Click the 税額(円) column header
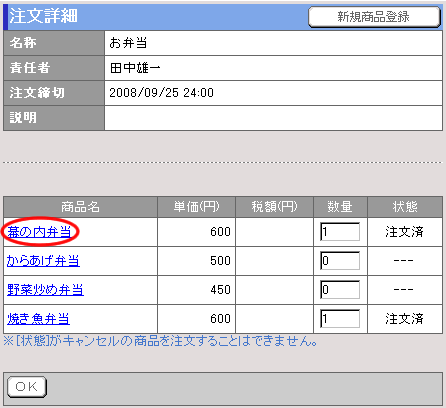446x408 pixels. point(274,207)
